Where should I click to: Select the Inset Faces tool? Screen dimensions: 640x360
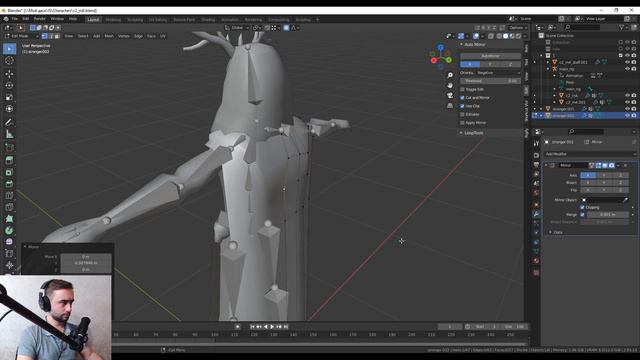pyautogui.click(x=9, y=172)
